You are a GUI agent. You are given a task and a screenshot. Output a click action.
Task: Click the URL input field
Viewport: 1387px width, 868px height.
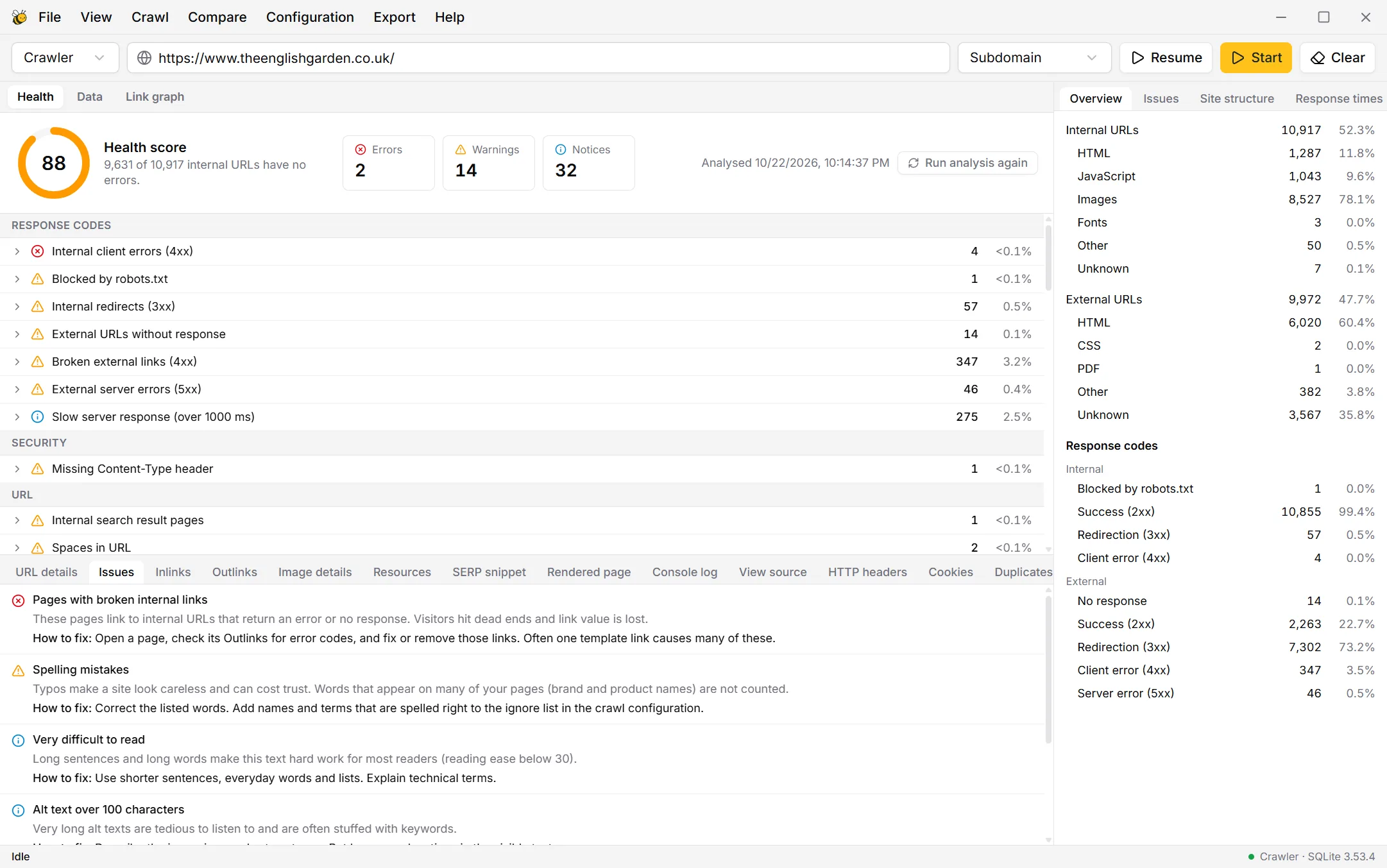[x=538, y=58]
